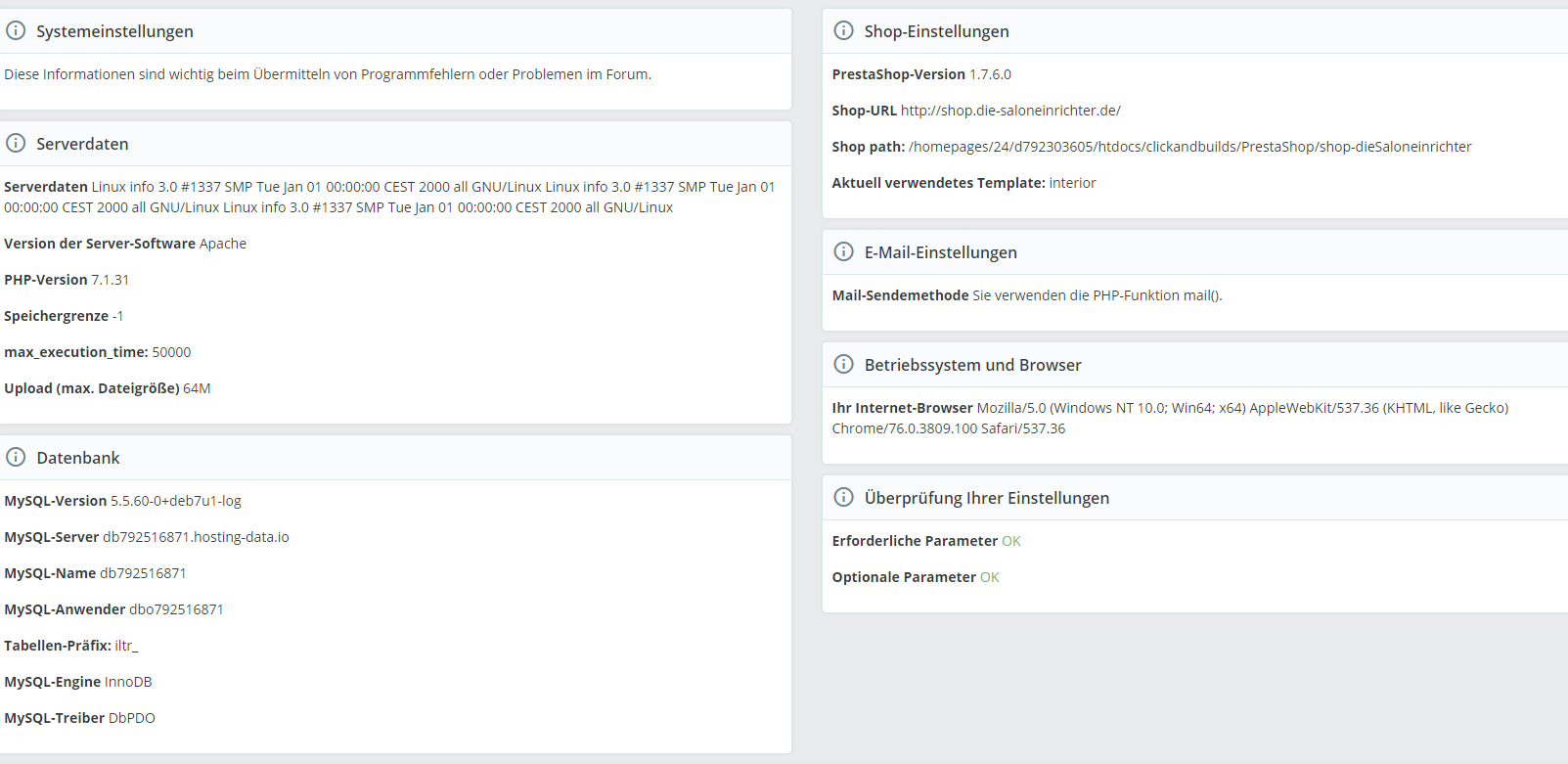The image size is (1568, 764).
Task: Click the MySQL-Server hostname value
Action: point(196,537)
